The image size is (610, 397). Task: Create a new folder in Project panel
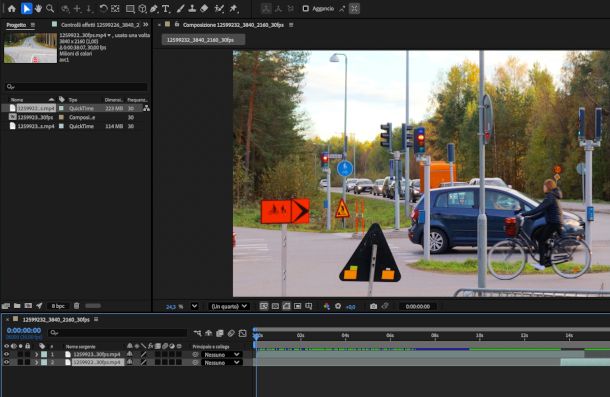(17, 306)
